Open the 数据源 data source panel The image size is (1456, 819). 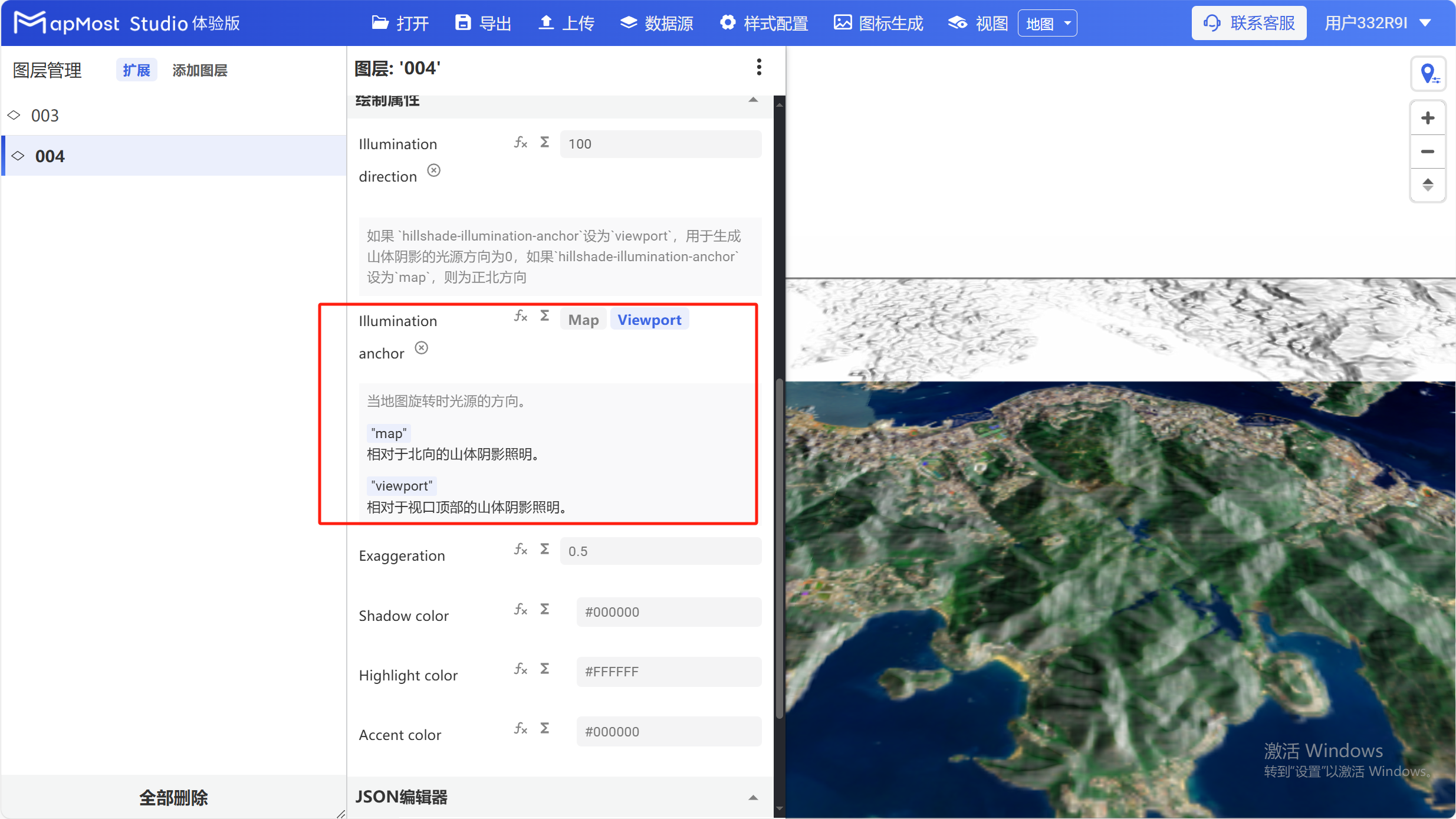coord(629,22)
